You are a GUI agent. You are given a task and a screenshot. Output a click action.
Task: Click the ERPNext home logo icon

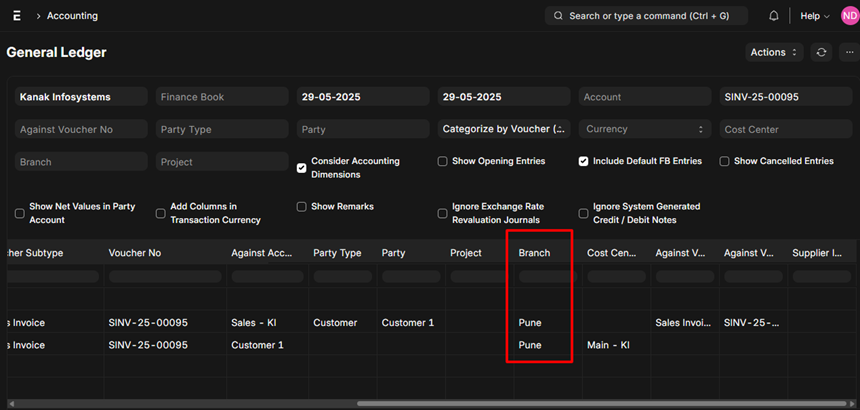point(17,16)
